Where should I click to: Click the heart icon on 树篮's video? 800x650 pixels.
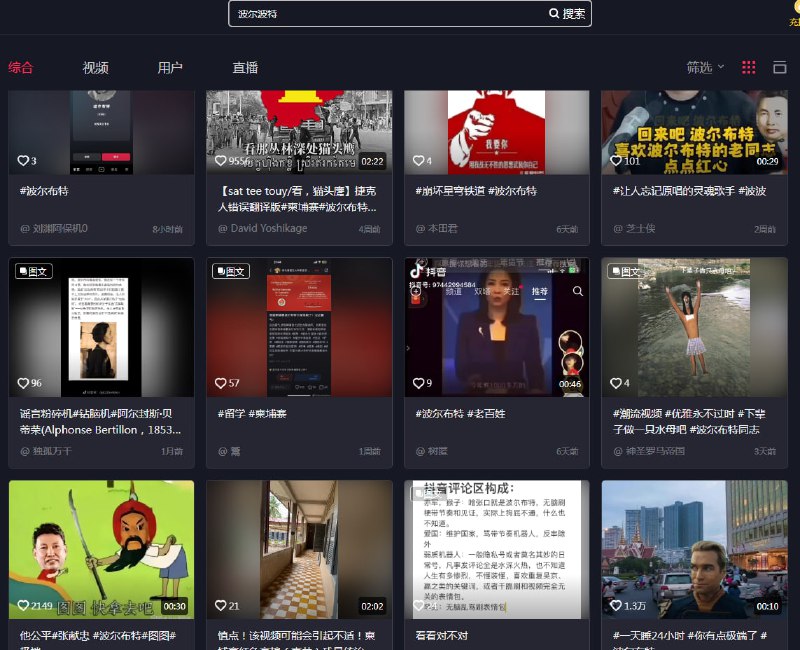click(x=417, y=383)
